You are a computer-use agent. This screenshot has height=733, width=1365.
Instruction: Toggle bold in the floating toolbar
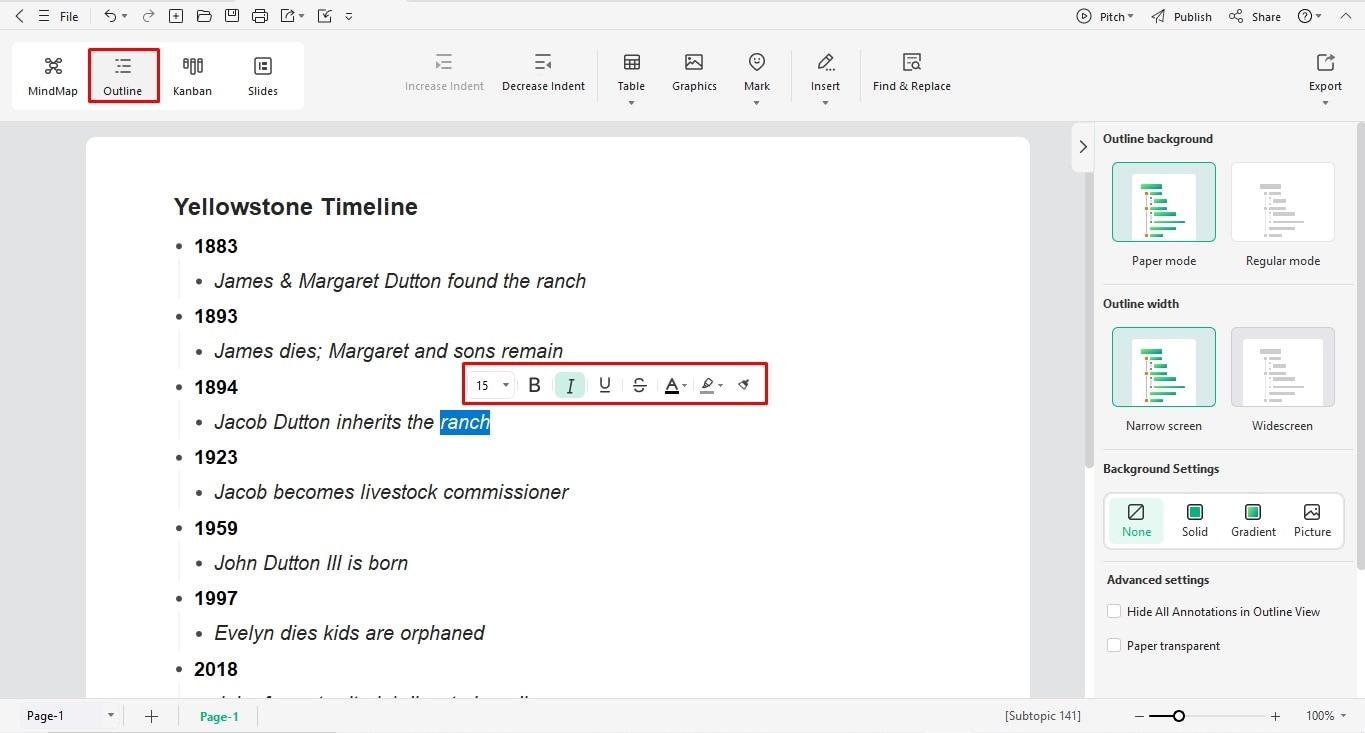coord(534,385)
